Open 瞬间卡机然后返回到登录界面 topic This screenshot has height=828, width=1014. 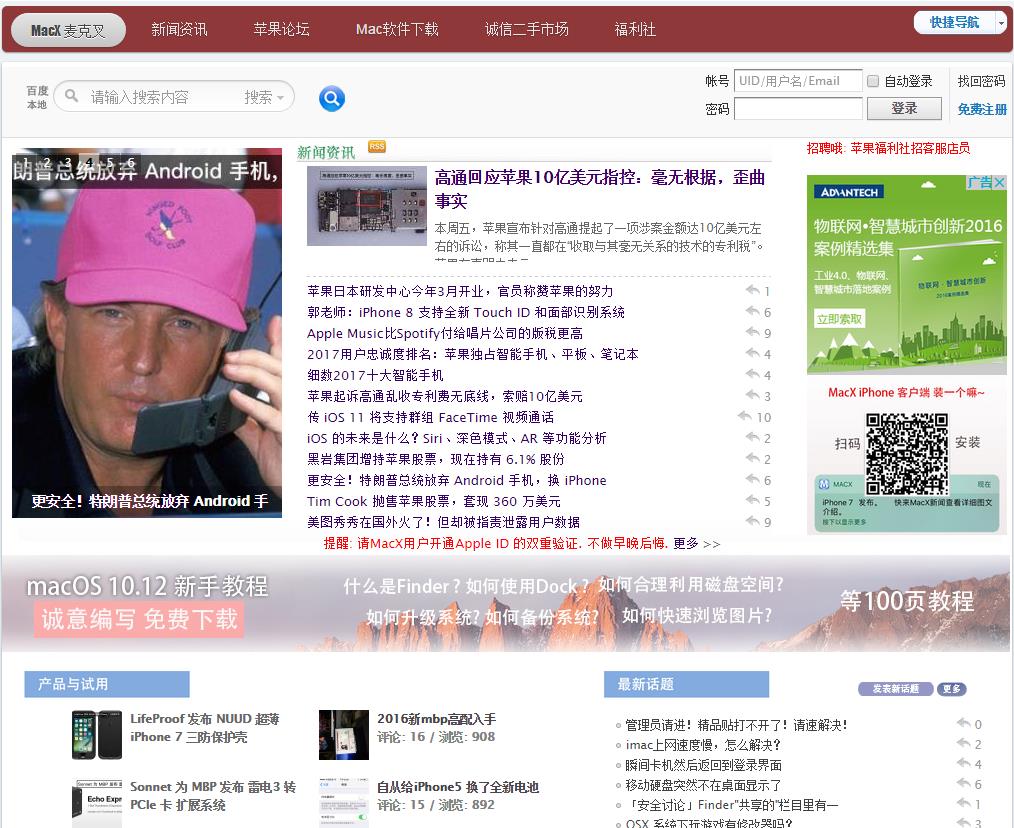tap(704, 765)
